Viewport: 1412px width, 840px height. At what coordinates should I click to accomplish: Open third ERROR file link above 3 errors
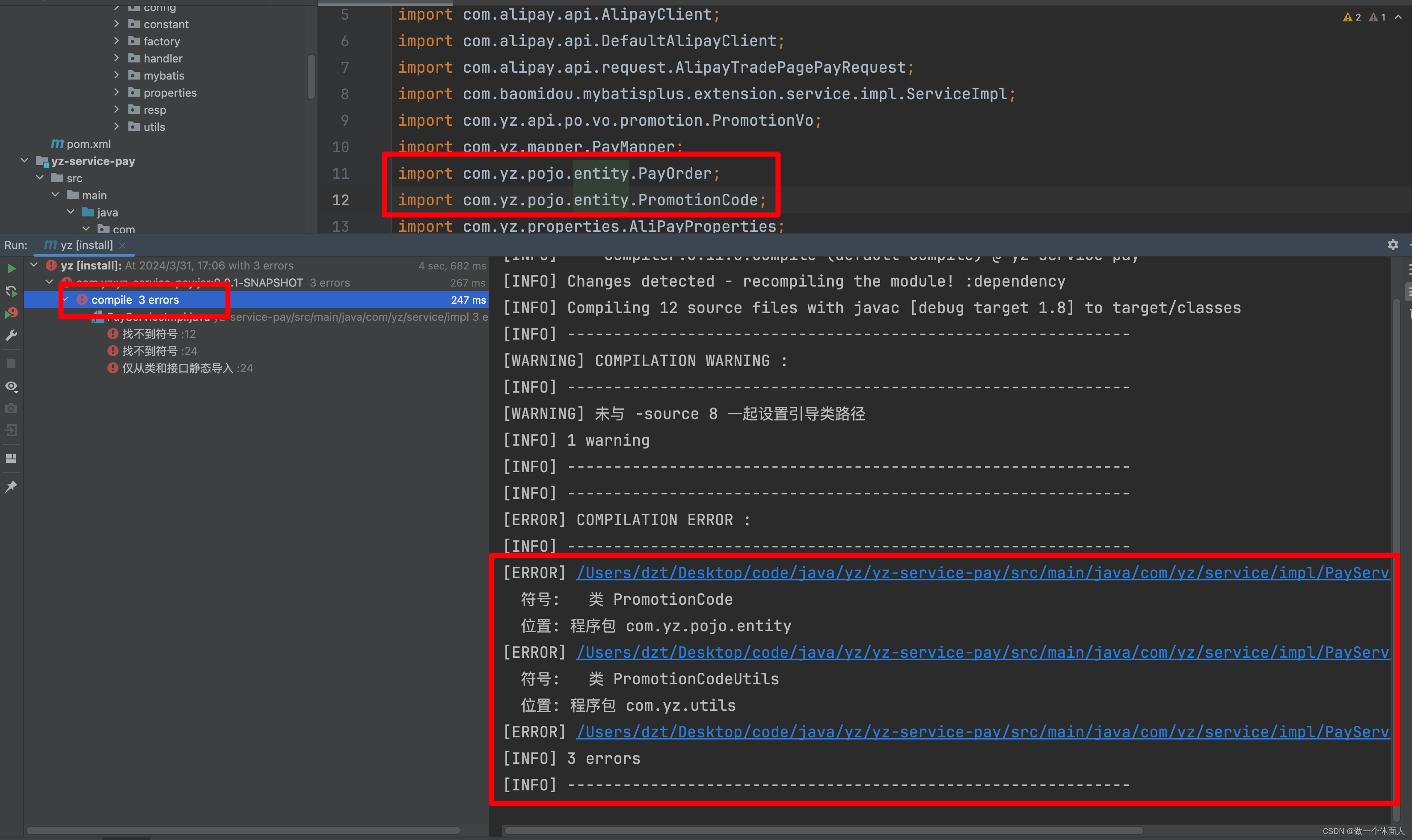click(983, 732)
